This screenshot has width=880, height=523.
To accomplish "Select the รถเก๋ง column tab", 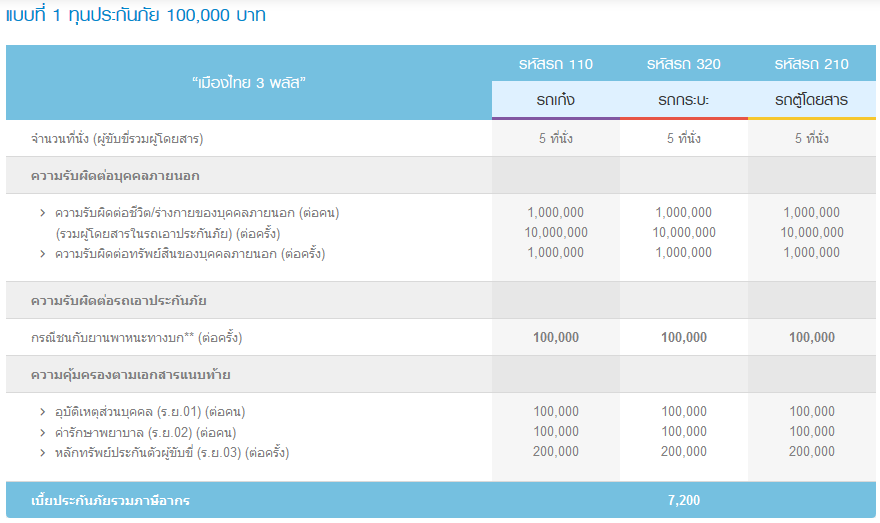I will [x=556, y=100].
